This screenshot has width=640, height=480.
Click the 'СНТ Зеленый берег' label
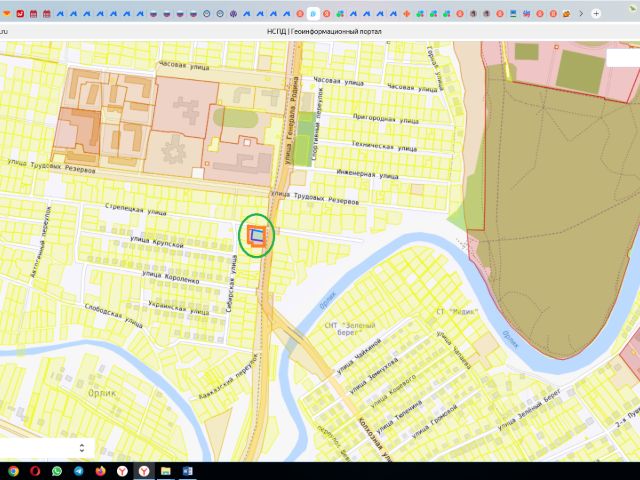(x=350, y=329)
